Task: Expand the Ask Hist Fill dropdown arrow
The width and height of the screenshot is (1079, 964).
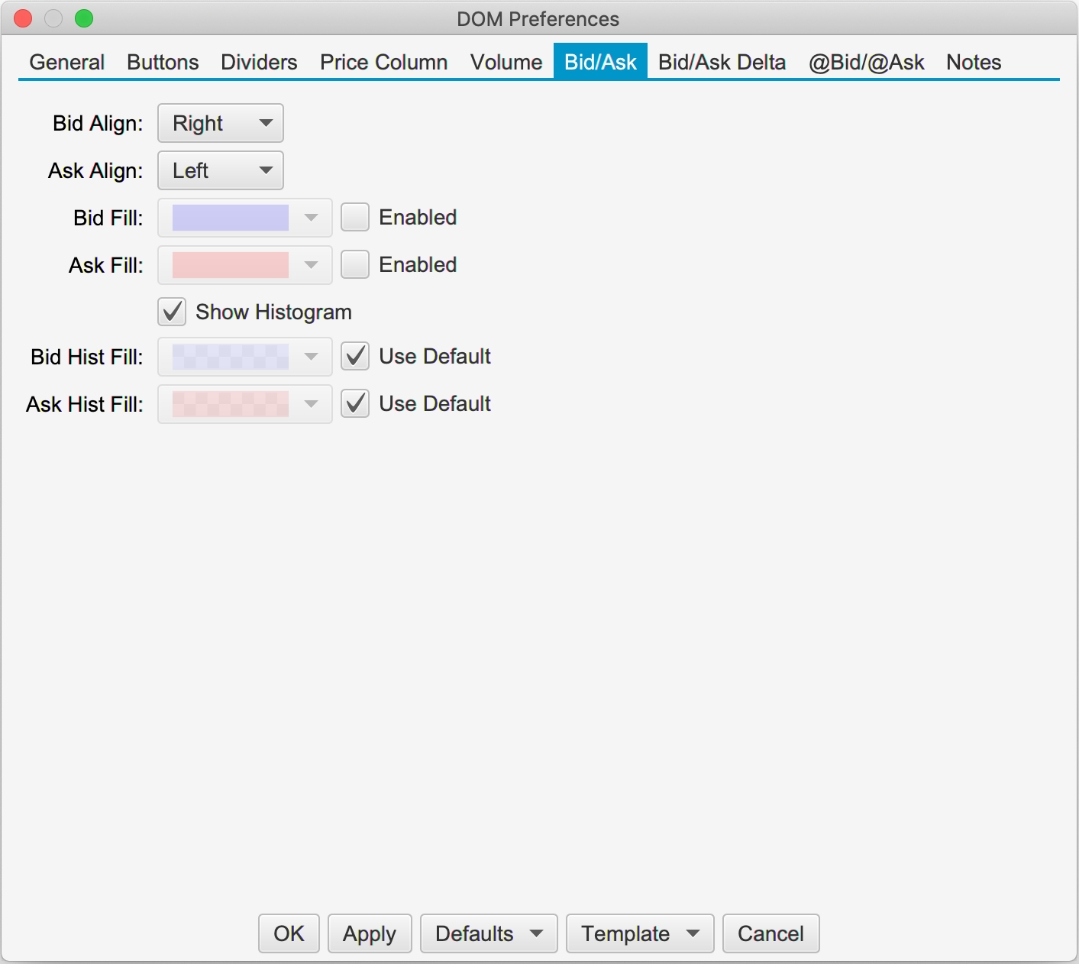Action: (x=311, y=404)
